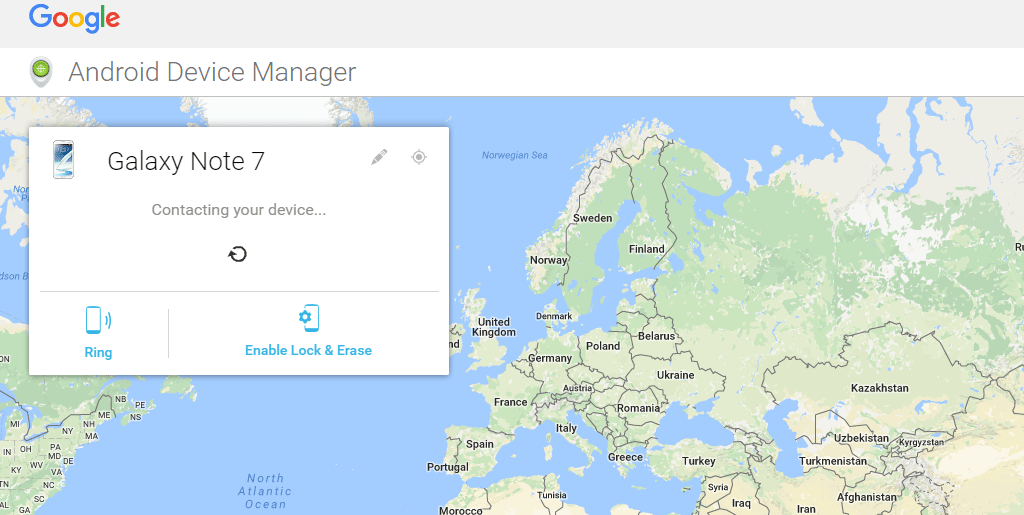Screen dimensions: 1024x515
Task: Click Enable Lock & Erase
Action: [308, 351]
